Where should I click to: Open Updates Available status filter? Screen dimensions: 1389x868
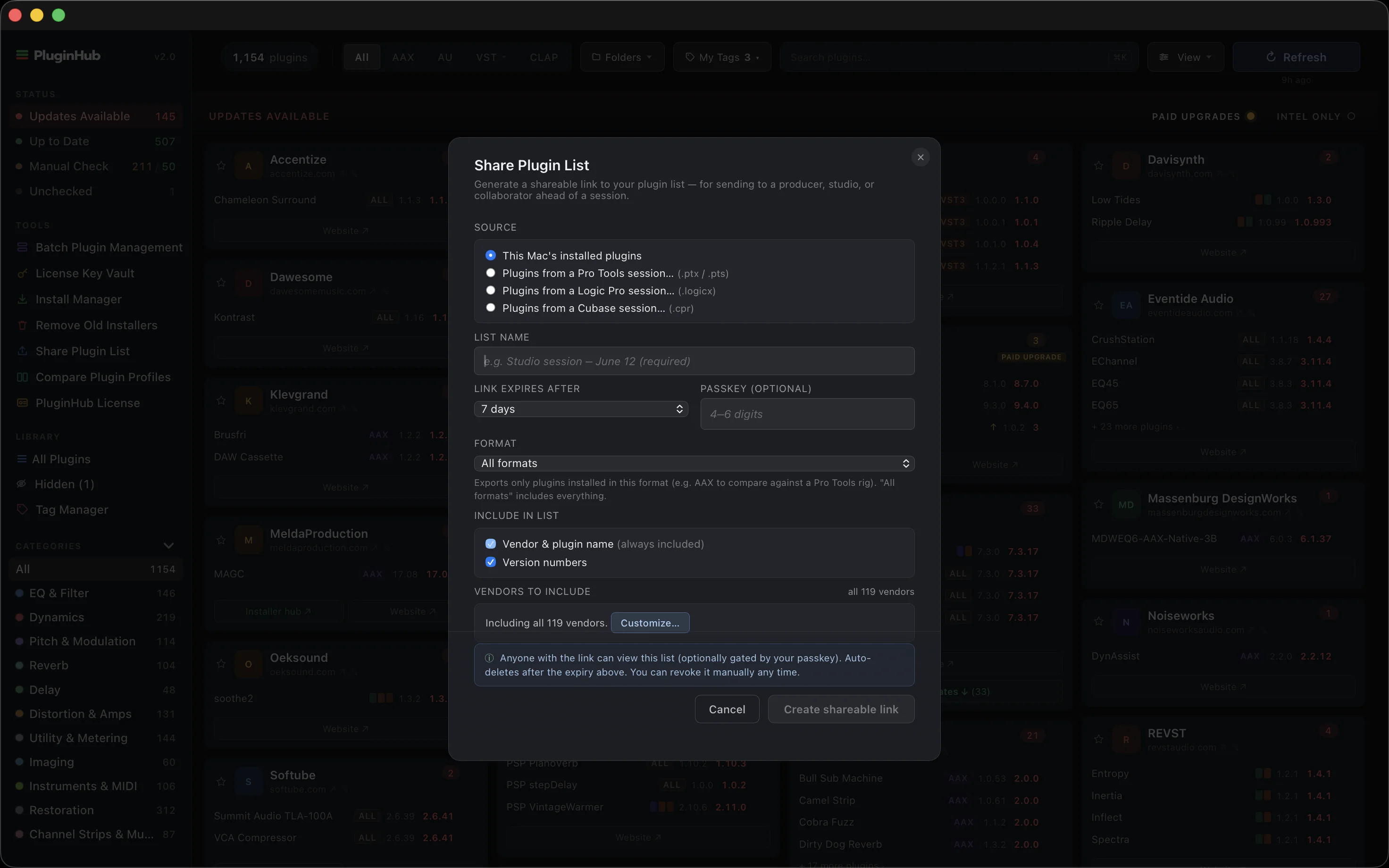(x=96, y=116)
